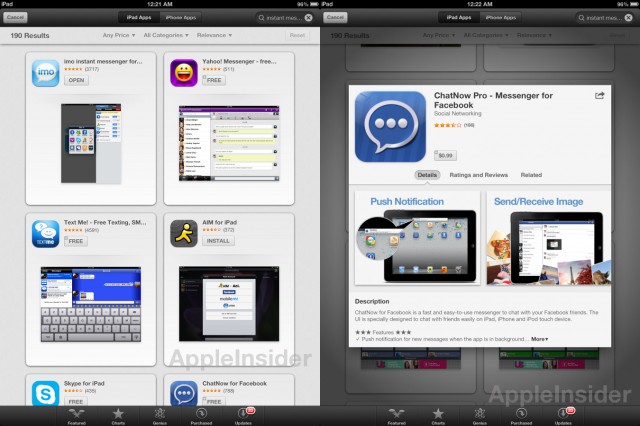The height and width of the screenshot is (426, 640).
Task: Tap FREE for ChatNow for Facebook
Action: coord(214,402)
